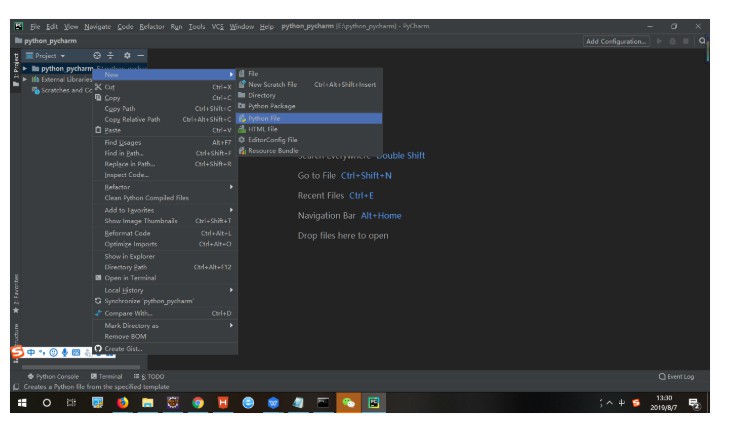Select Python Package in New submenu
The image size is (735, 426).
point(309,106)
